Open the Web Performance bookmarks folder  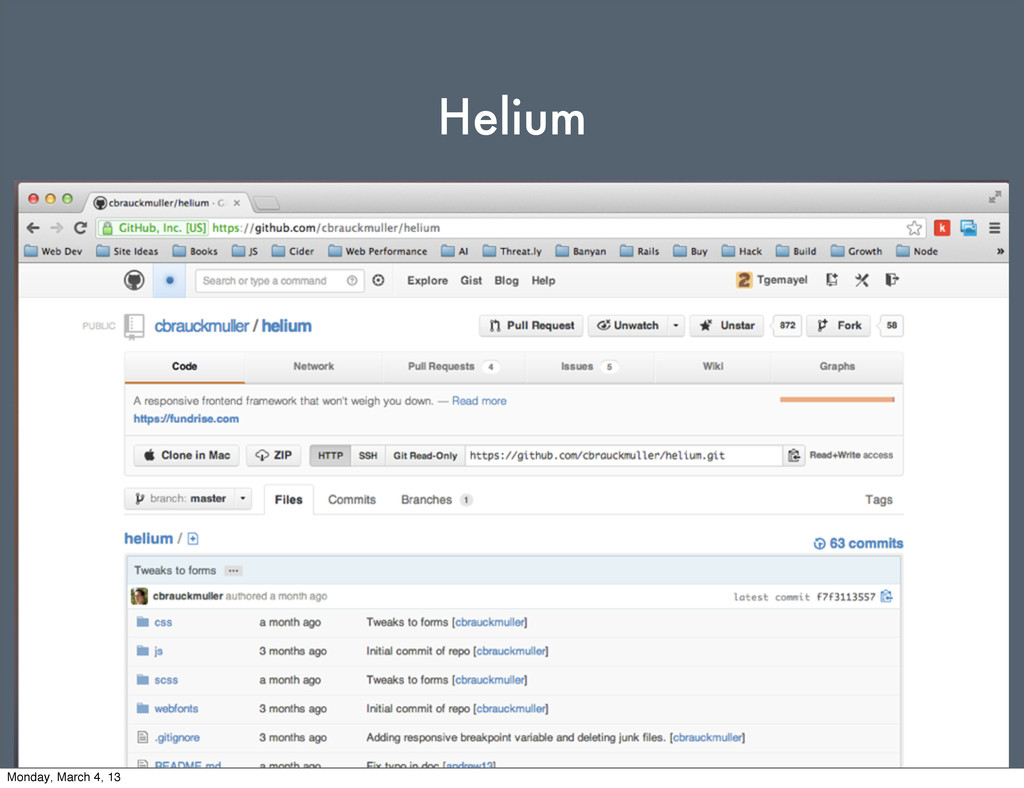point(378,251)
